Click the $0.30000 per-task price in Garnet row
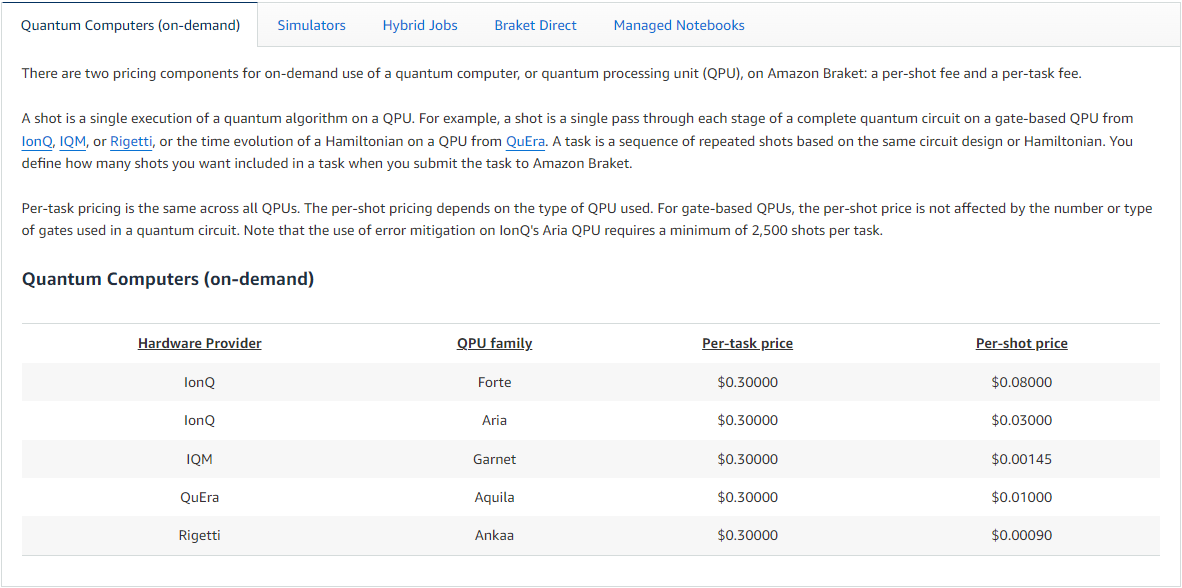 click(747, 459)
